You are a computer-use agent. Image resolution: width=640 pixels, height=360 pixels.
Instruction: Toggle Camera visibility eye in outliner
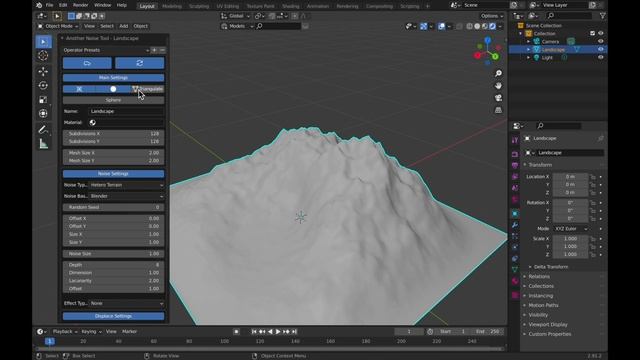[600, 41]
